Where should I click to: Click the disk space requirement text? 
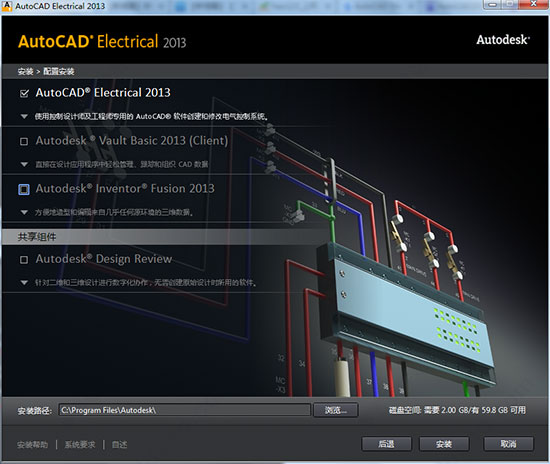(457, 410)
